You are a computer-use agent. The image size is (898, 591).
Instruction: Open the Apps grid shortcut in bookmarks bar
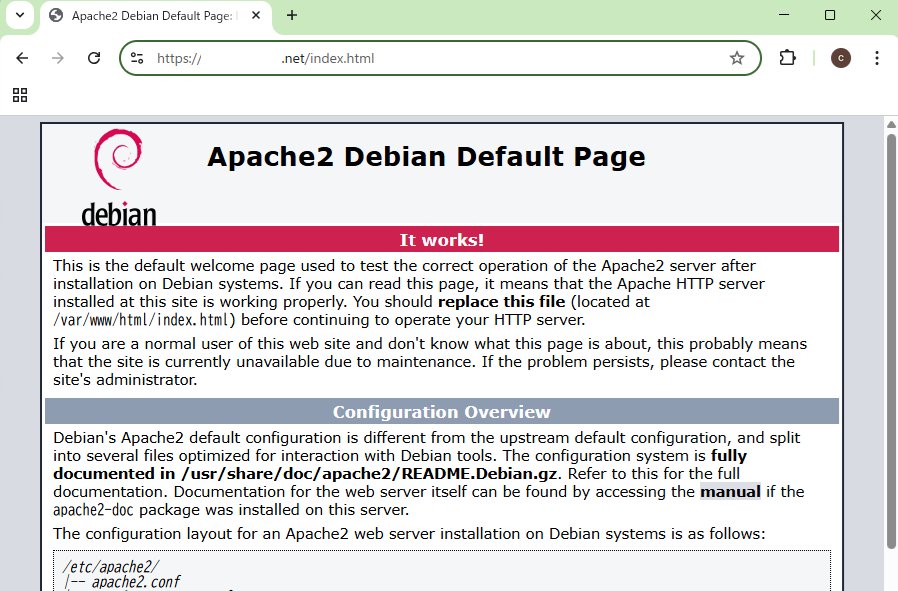pyautogui.click(x=20, y=95)
